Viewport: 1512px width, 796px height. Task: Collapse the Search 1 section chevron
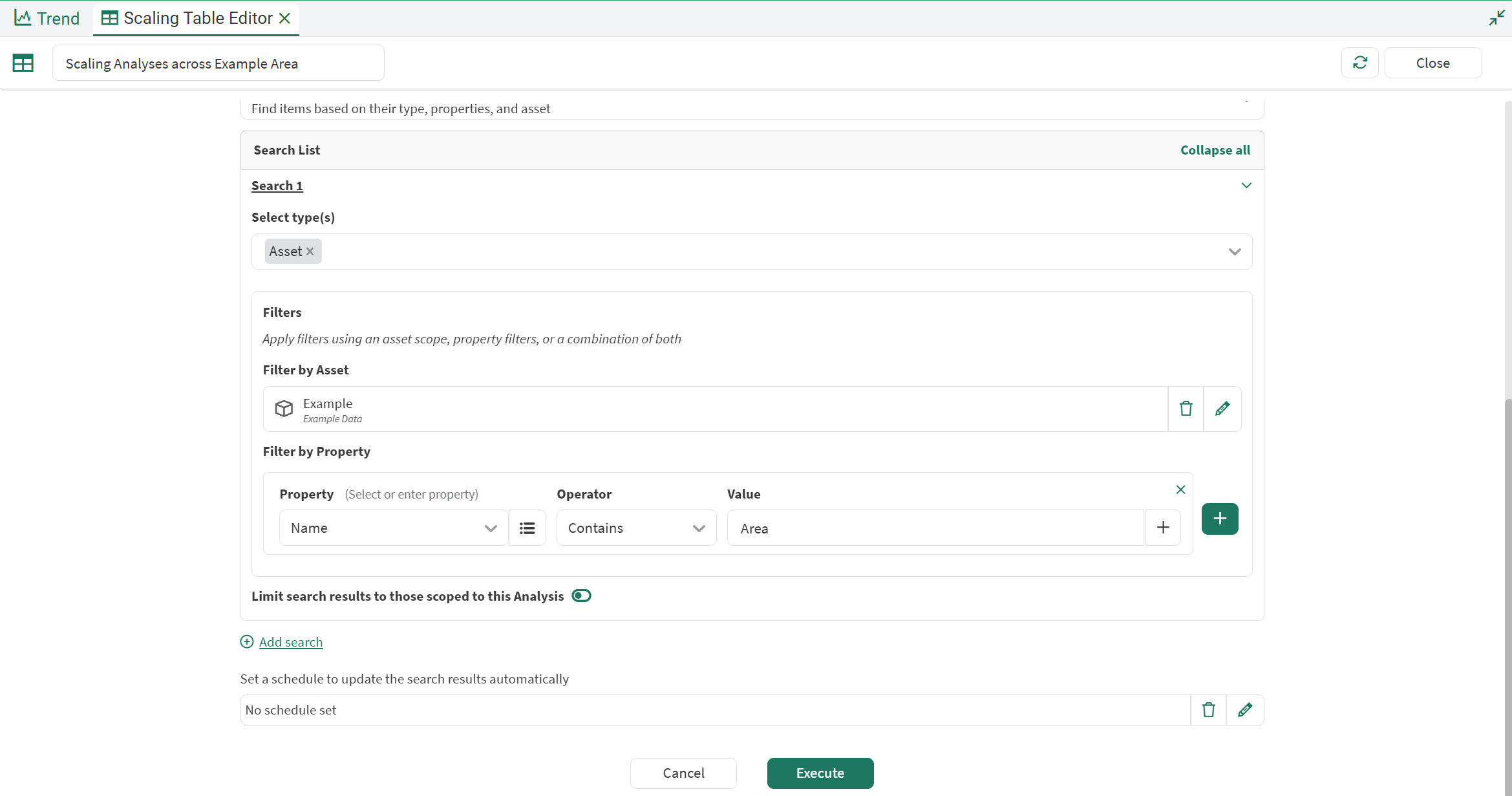pos(1246,186)
